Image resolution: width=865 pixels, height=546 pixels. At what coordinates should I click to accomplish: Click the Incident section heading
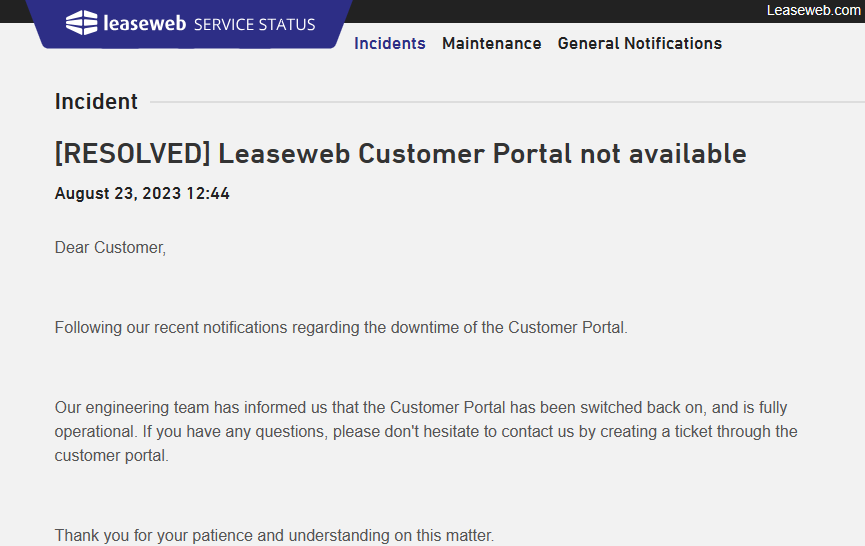point(96,101)
